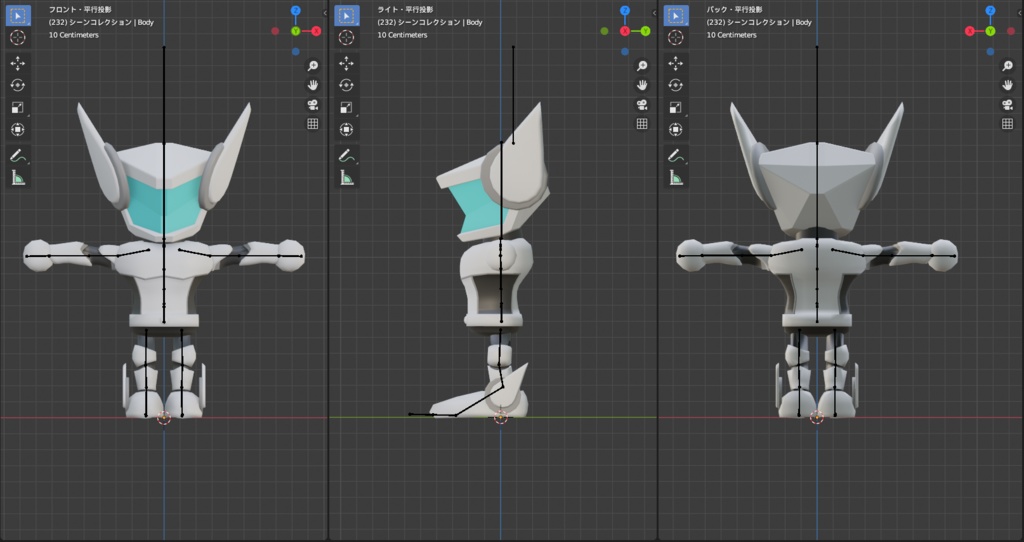Viewport: 1024px width, 542px height.
Task: Pick the 3D Cursor tool in Back viewport
Action: [676, 37]
